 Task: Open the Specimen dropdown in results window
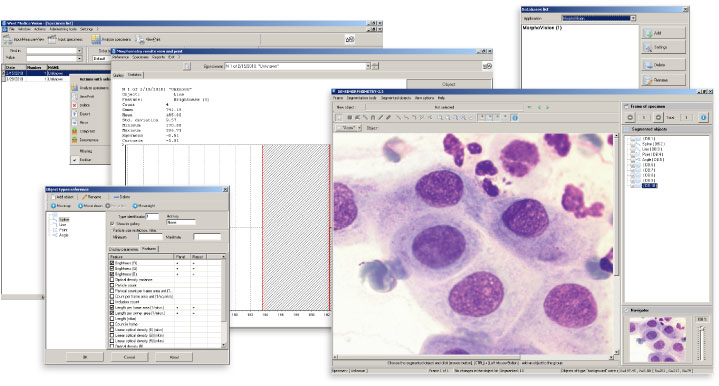click(368, 66)
